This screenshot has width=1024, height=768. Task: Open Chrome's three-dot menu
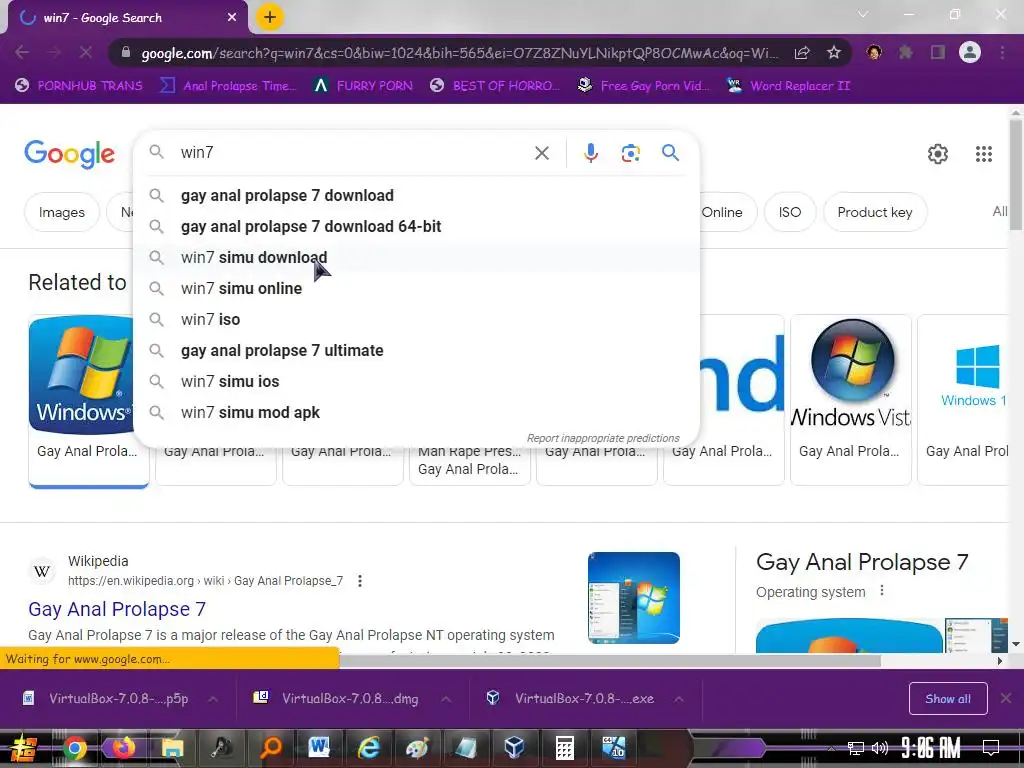tap(1002, 52)
